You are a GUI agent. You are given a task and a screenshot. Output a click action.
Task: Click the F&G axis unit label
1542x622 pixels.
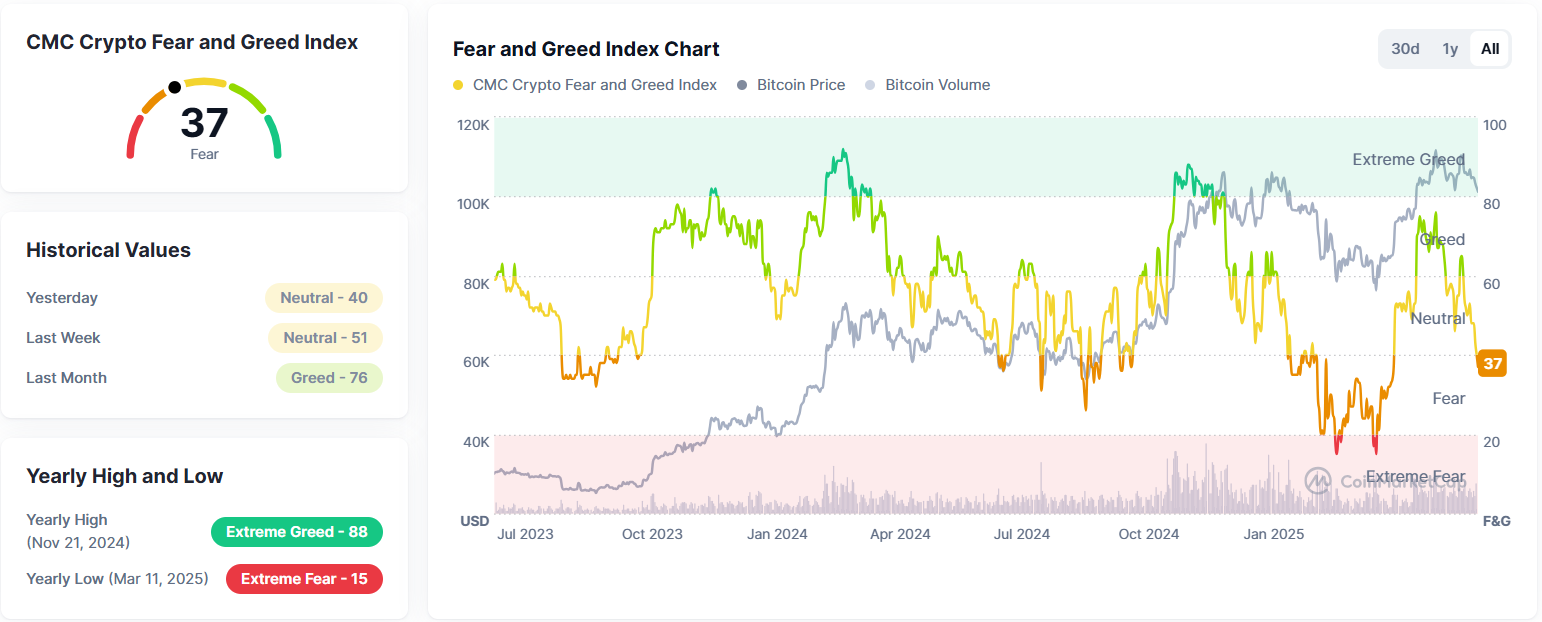tap(1496, 521)
